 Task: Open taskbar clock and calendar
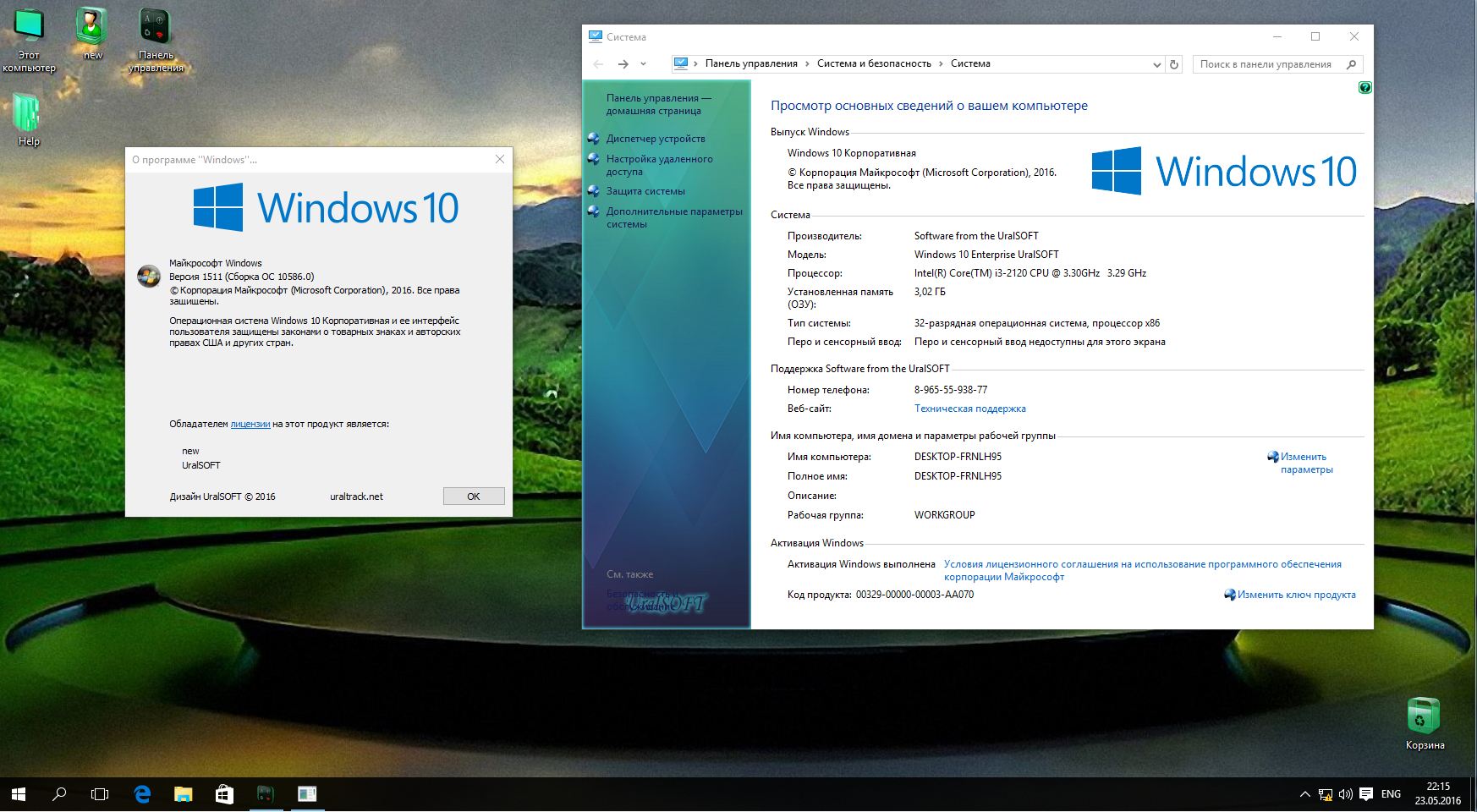click(1437, 793)
